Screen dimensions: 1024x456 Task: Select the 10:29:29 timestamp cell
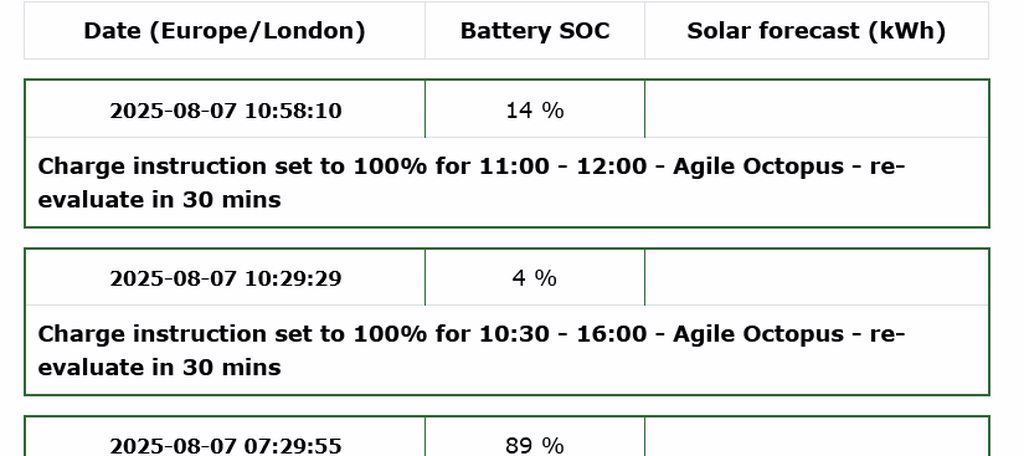pos(225,278)
